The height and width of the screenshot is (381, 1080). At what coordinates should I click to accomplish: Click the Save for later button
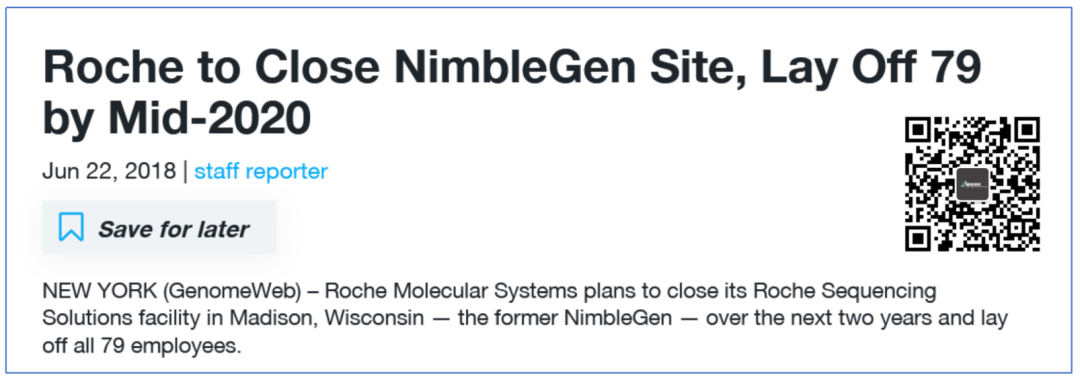click(159, 227)
